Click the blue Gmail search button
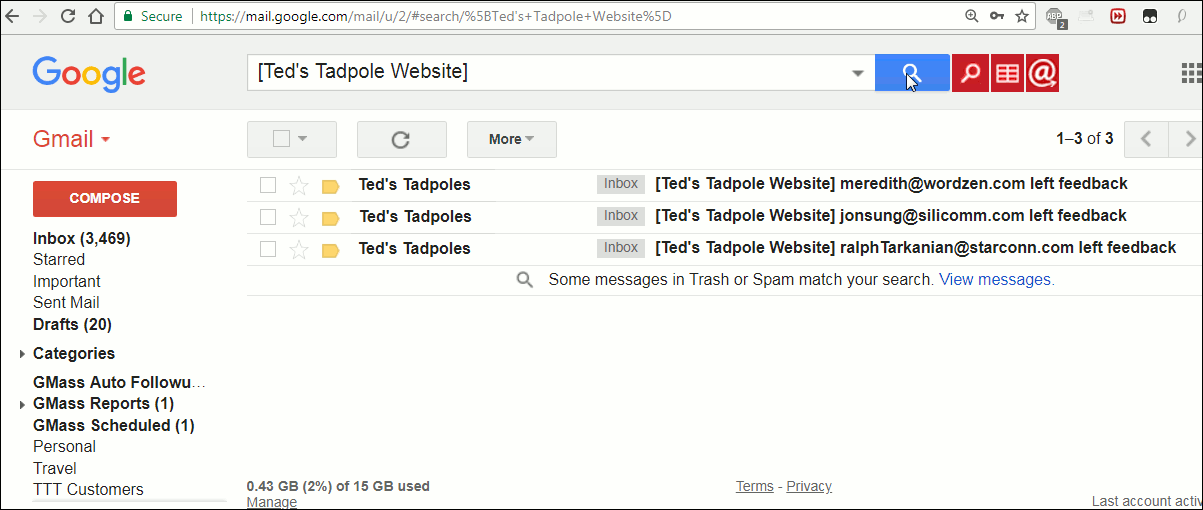The width and height of the screenshot is (1203, 510). [911, 73]
